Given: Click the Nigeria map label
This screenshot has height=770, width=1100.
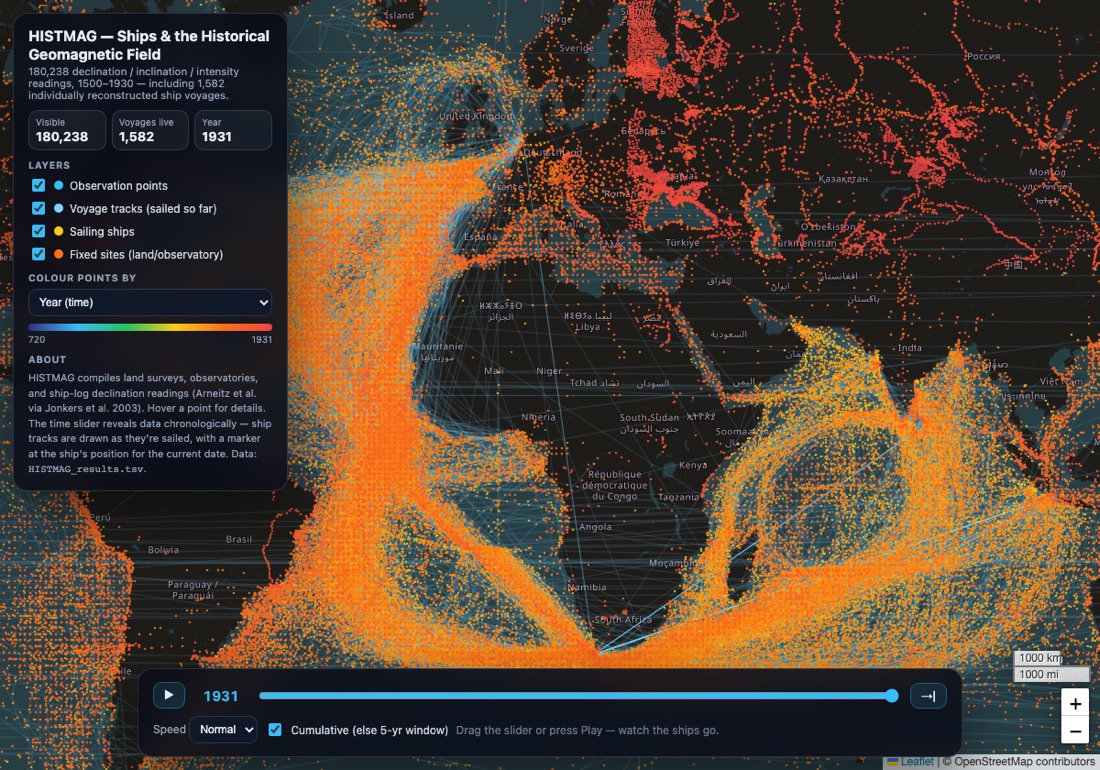Looking at the screenshot, I should (538, 417).
